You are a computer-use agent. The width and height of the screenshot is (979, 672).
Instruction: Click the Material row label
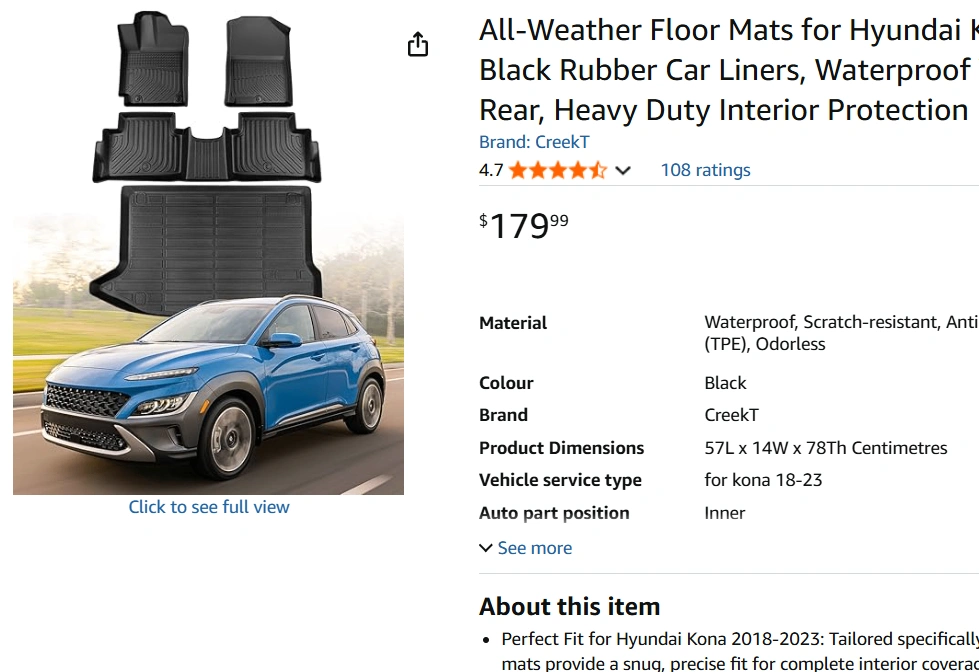[513, 323]
